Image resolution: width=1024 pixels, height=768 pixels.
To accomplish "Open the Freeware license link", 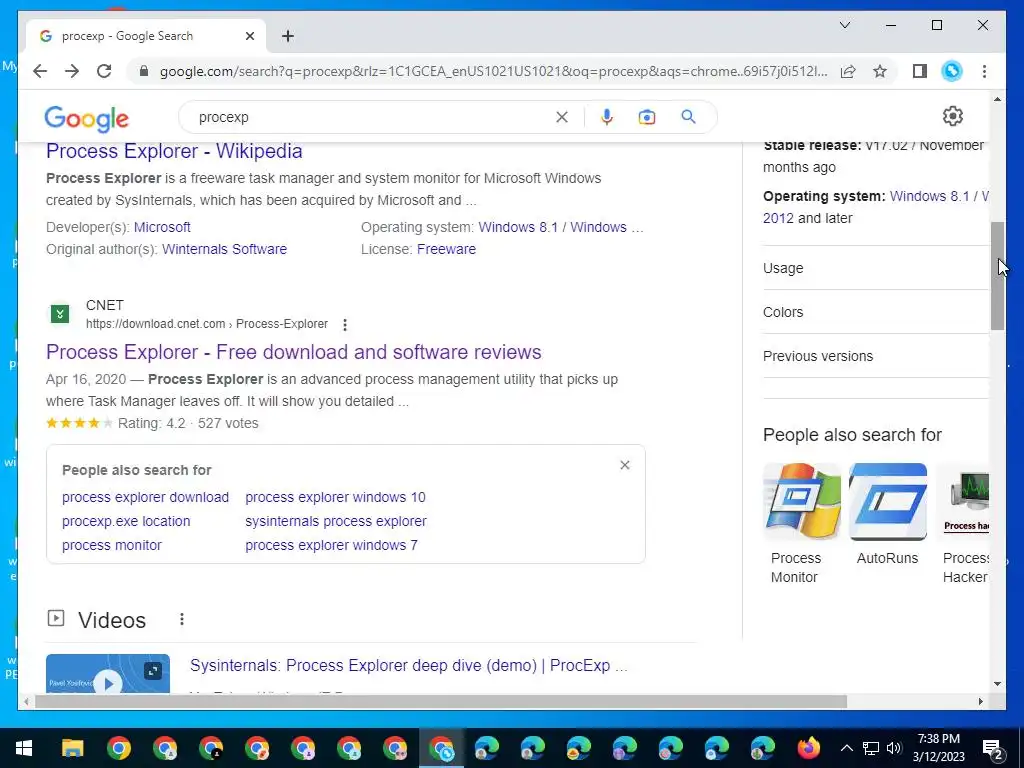I will [x=446, y=249].
